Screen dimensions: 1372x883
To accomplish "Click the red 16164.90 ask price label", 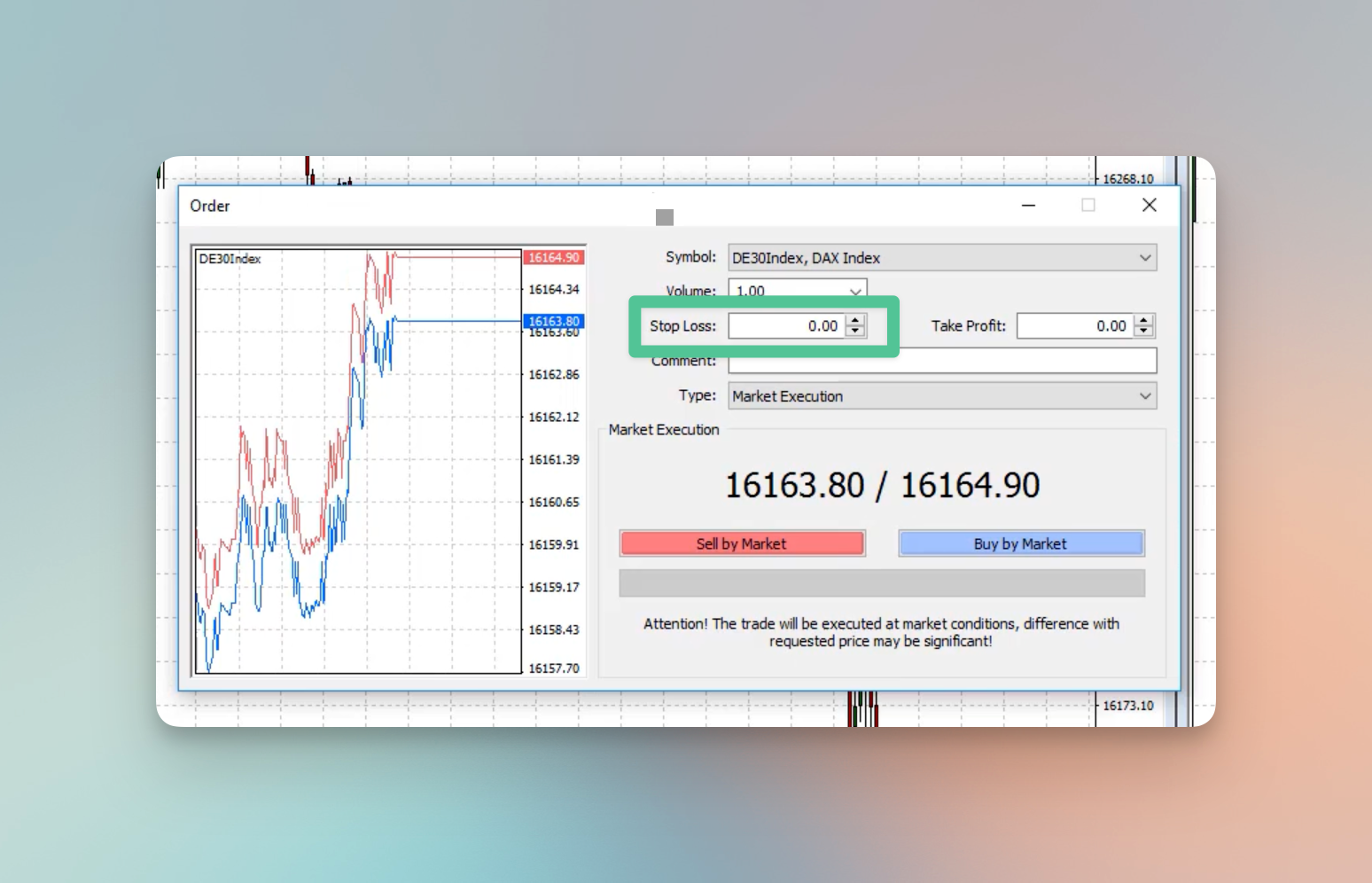I will pos(553,258).
